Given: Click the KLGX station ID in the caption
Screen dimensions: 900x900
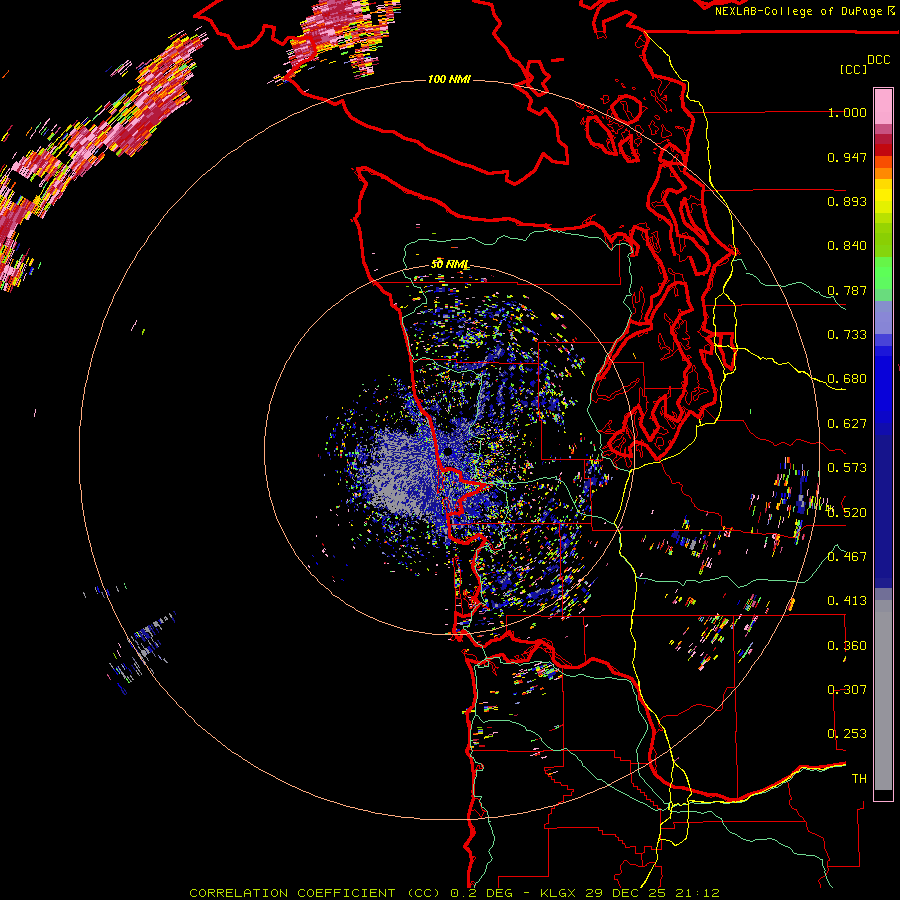Looking at the screenshot, I should coord(560,893).
